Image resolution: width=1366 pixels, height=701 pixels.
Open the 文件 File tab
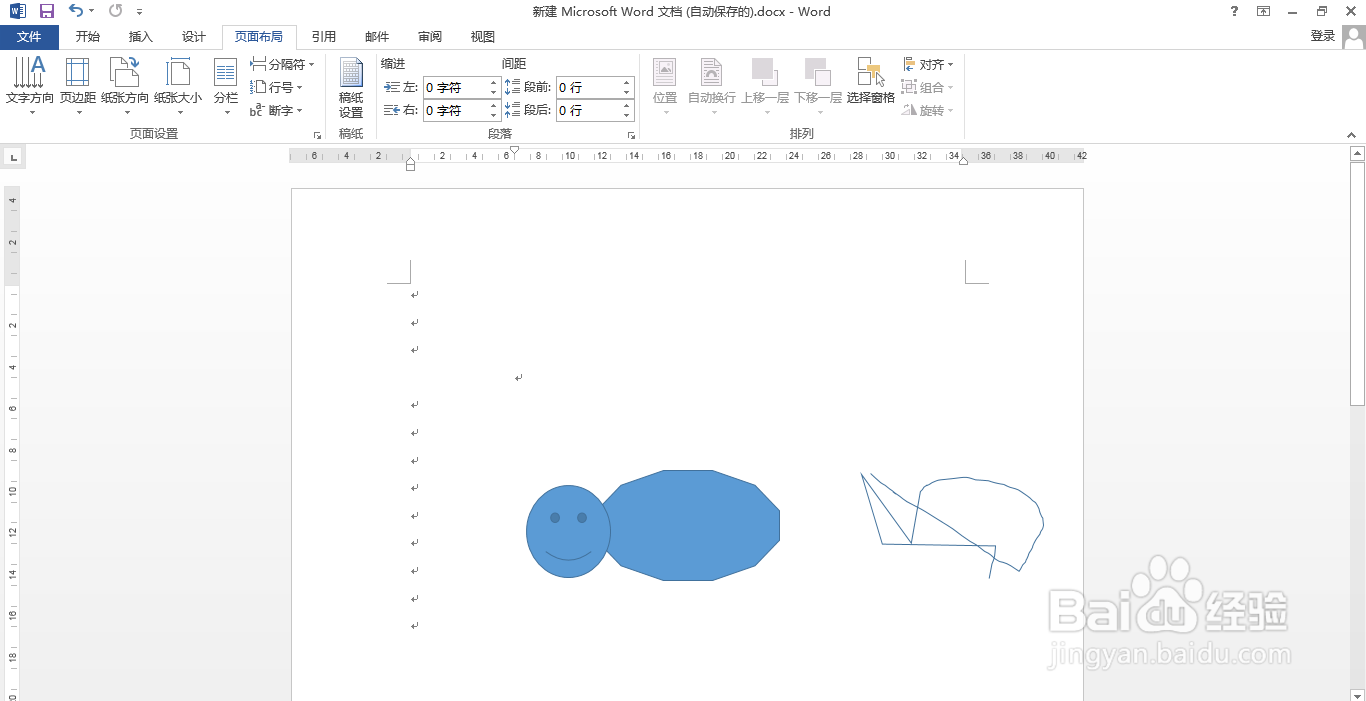point(29,37)
